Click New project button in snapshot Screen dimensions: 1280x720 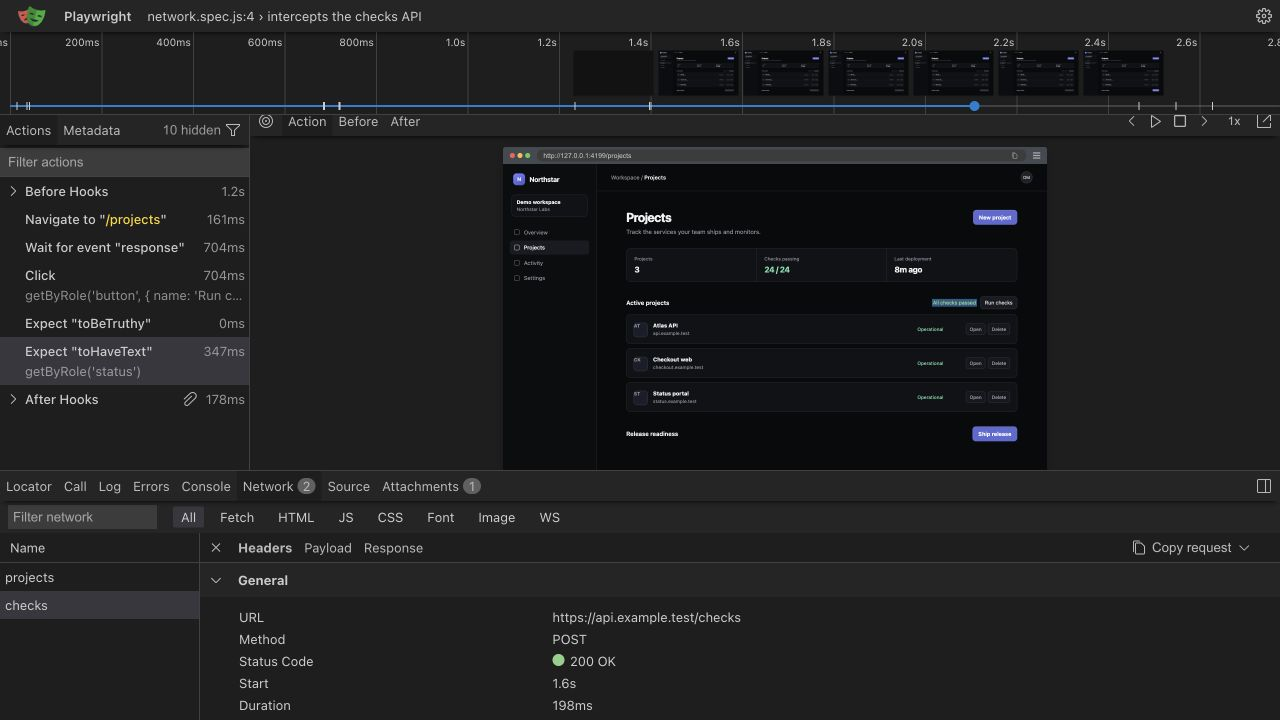pos(995,217)
